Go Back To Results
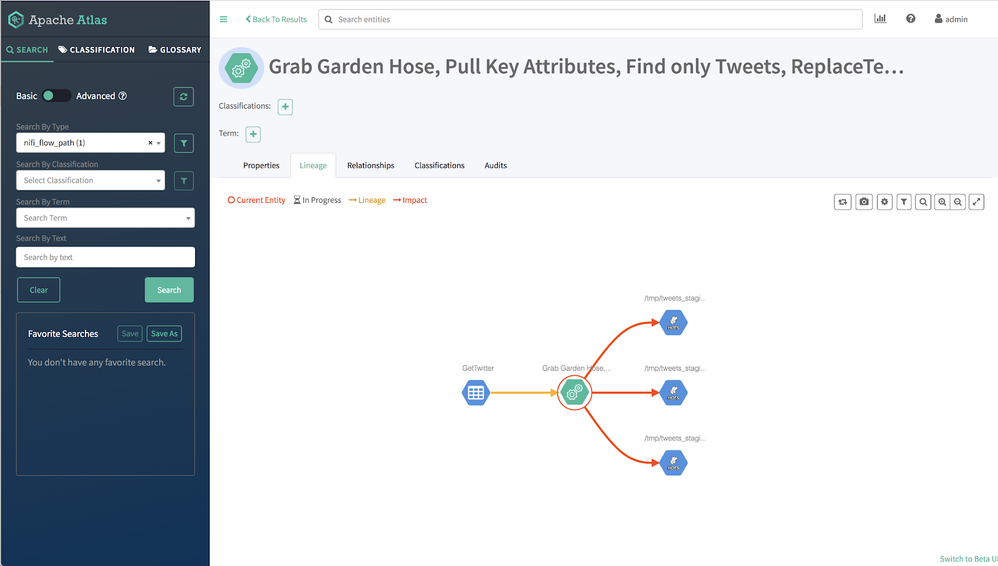 point(276,19)
